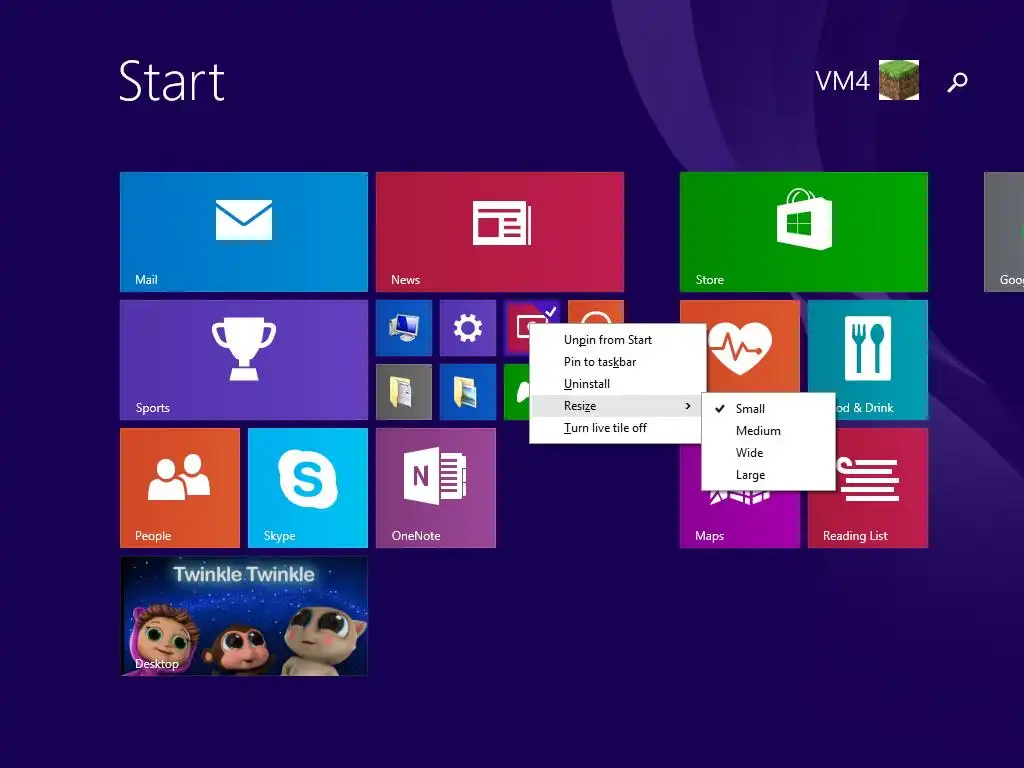The height and width of the screenshot is (768, 1024).
Task: Open the PC Settings gear tile
Action: pyautogui.click(x=468, y=328)
